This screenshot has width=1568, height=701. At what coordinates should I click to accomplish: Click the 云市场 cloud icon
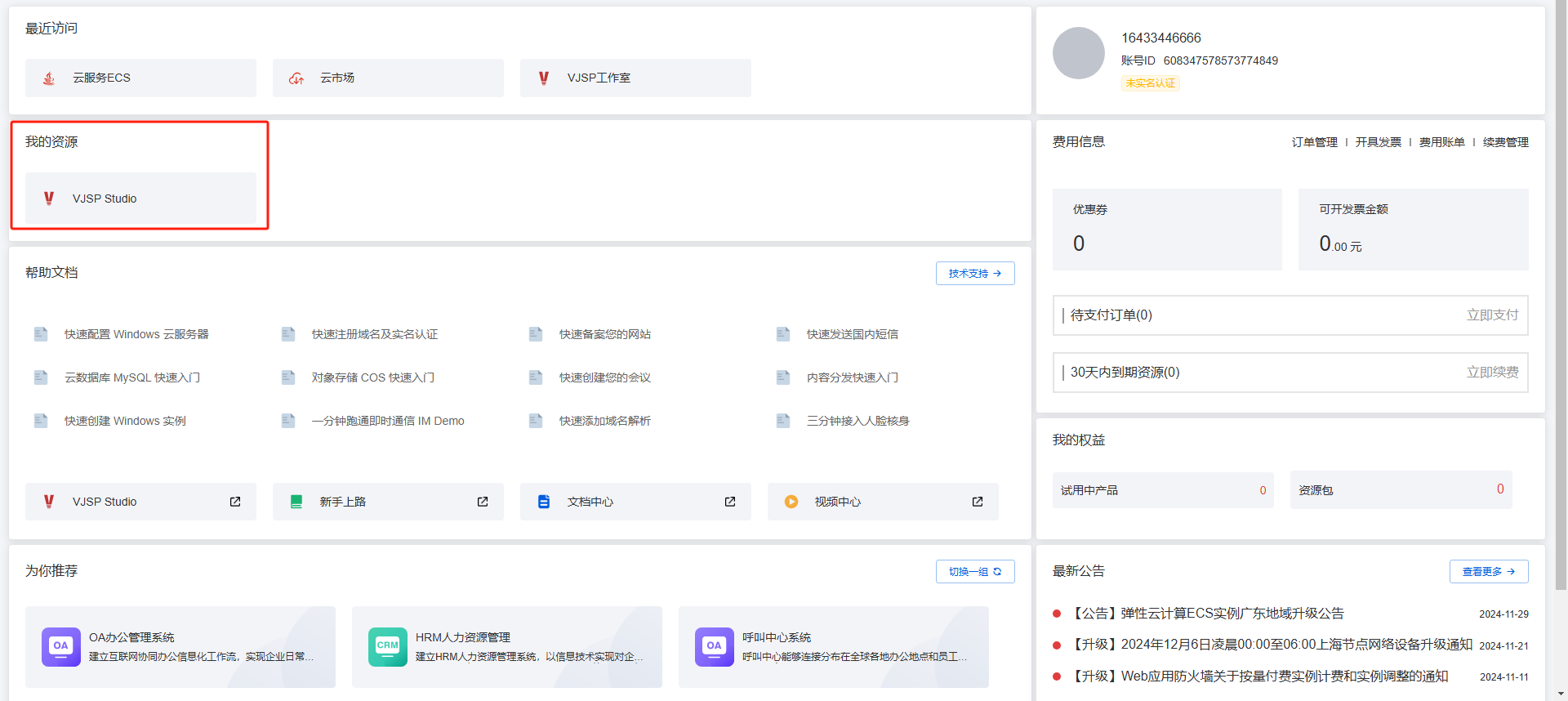(x=296, y=78)
